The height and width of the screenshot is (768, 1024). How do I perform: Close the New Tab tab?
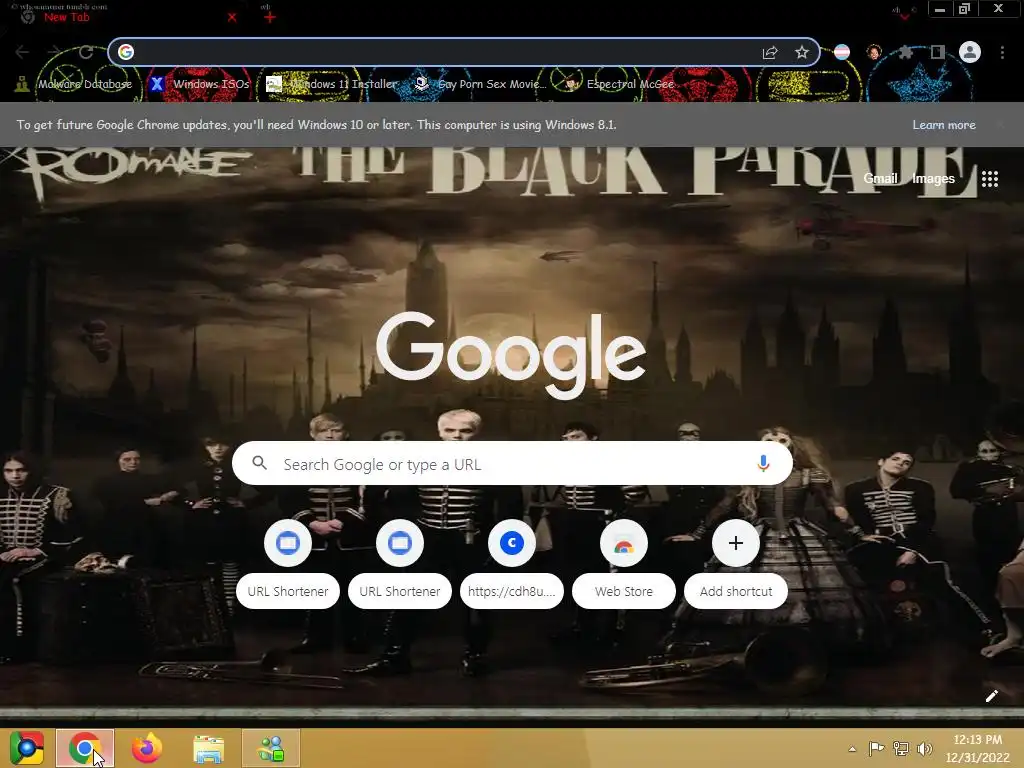pos(232,18)
